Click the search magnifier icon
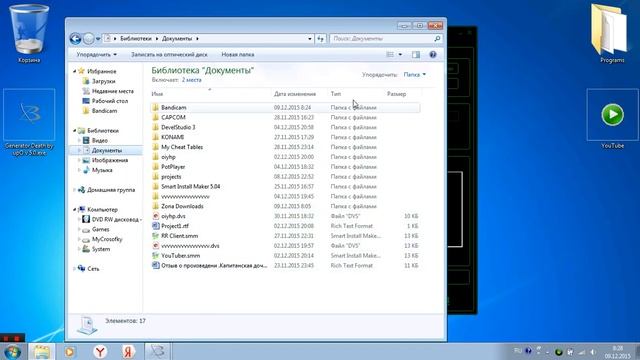This screenshot has height=360, width=640. point(437,39)
